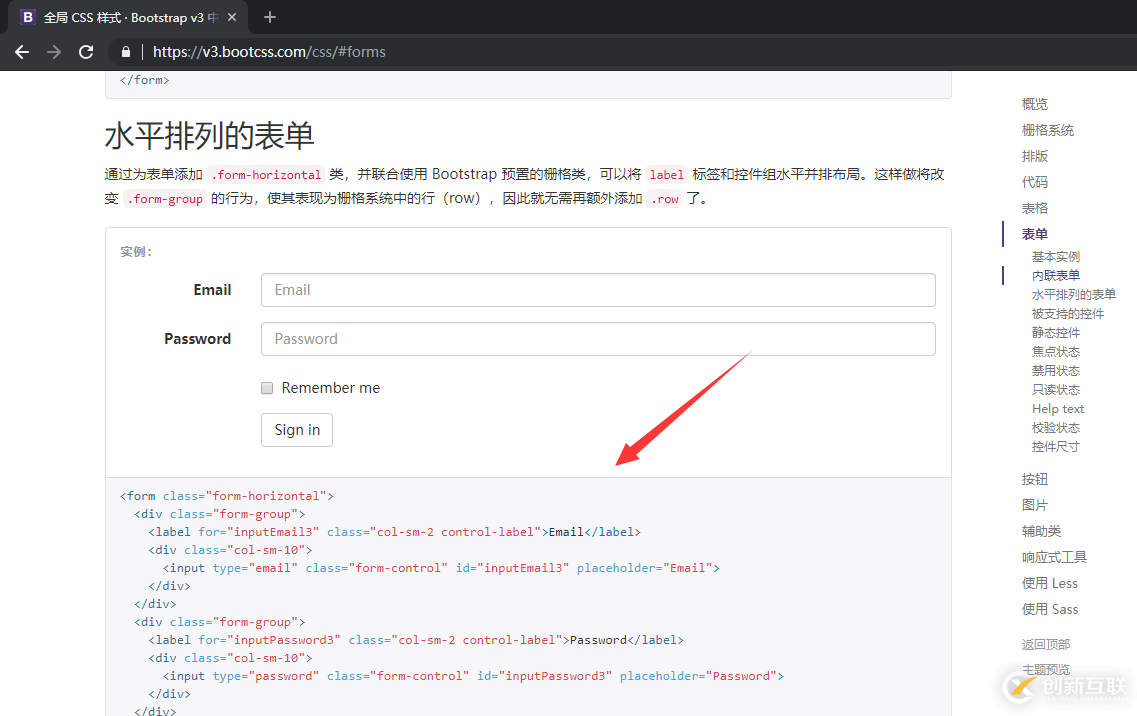Click the browser back arrow
Screen dimensions: 1137x716
pos(22,52)
